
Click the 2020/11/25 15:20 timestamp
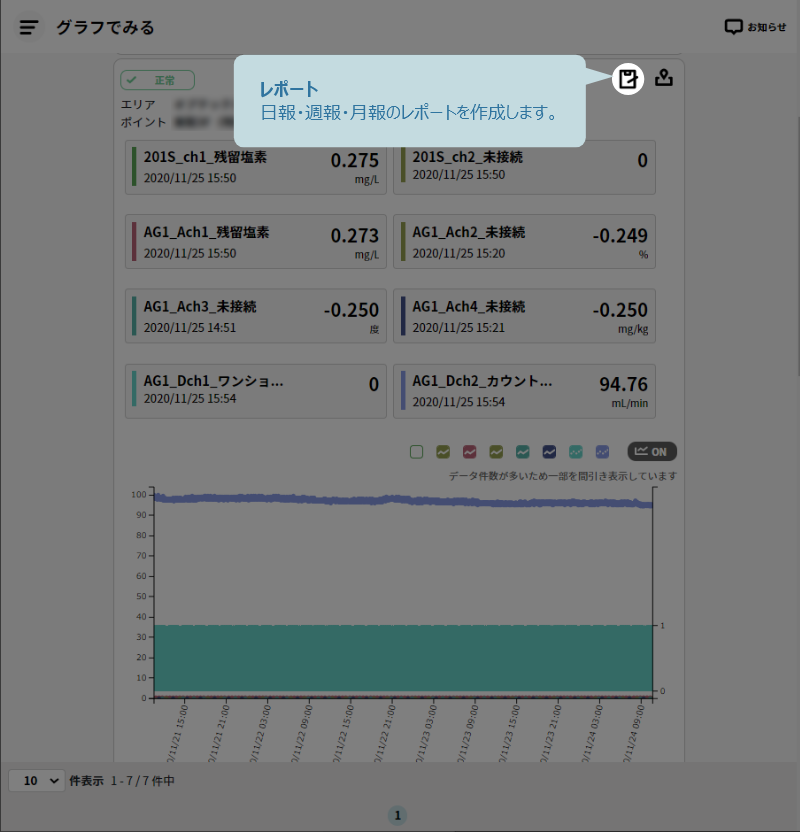[458, 253]
